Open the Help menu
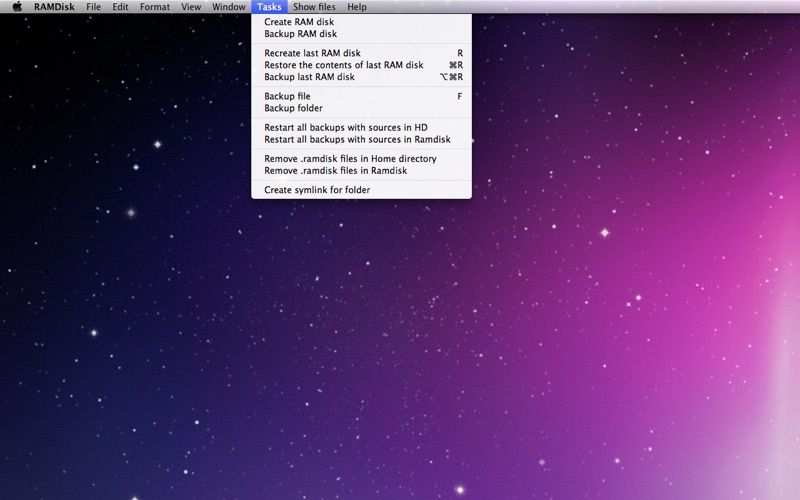 tap(357, 7)
